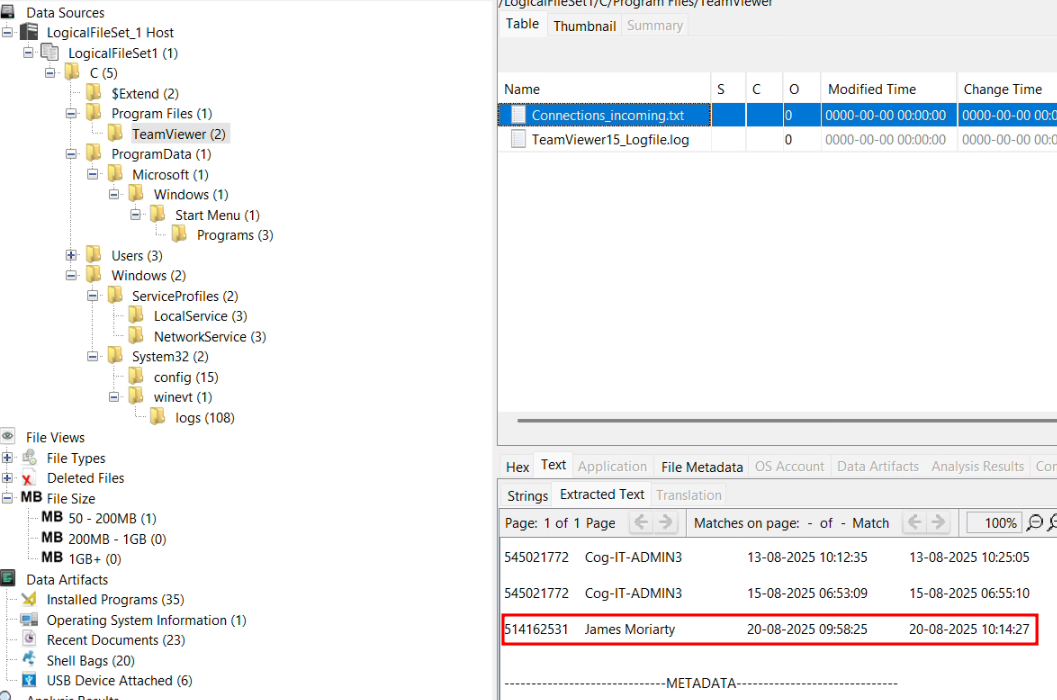This screenshot has width=1057, height=700.
Task: Expand the Users folder
Action: [72, 256]
